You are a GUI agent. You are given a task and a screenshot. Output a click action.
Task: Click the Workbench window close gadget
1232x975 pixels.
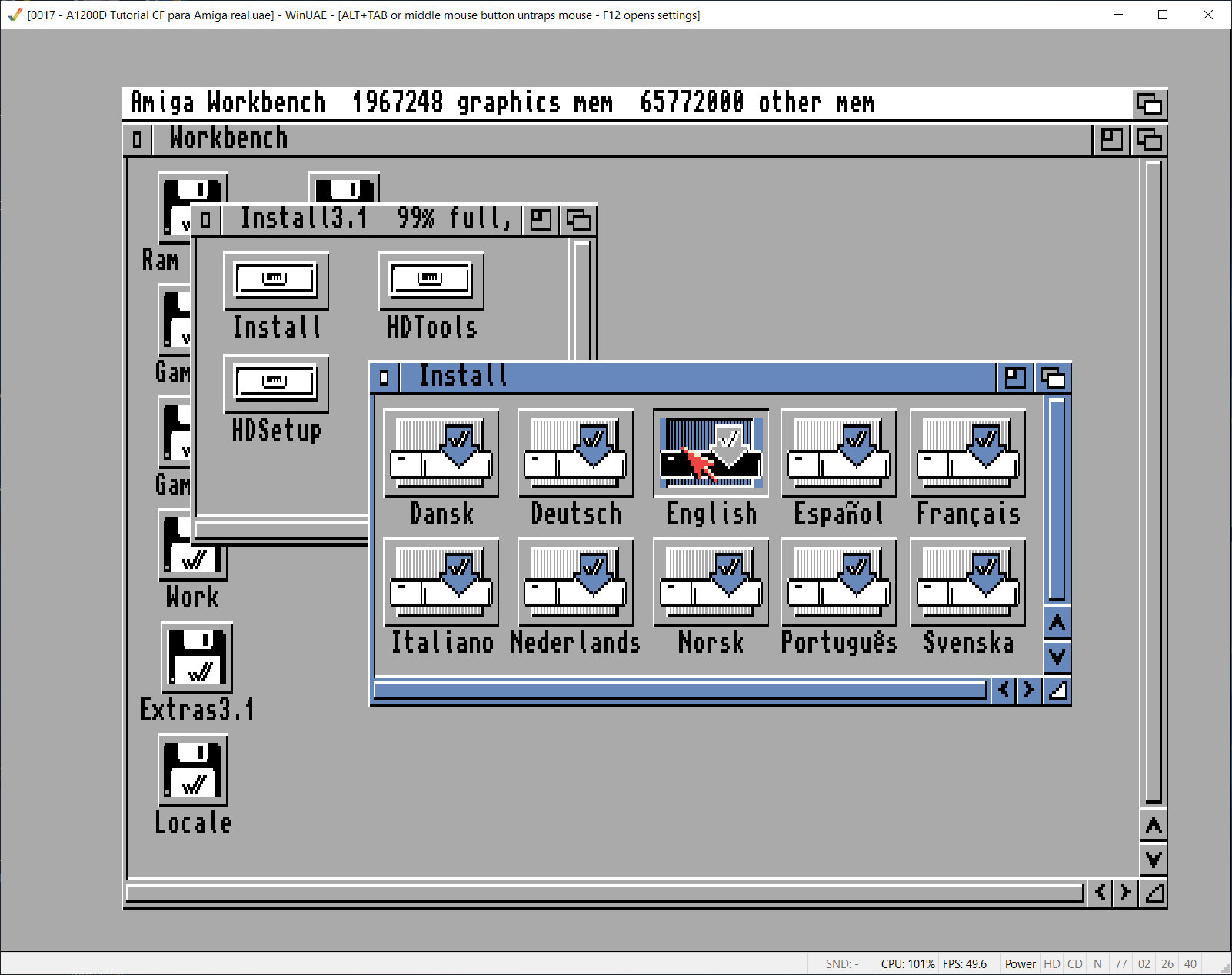(137, 139)
